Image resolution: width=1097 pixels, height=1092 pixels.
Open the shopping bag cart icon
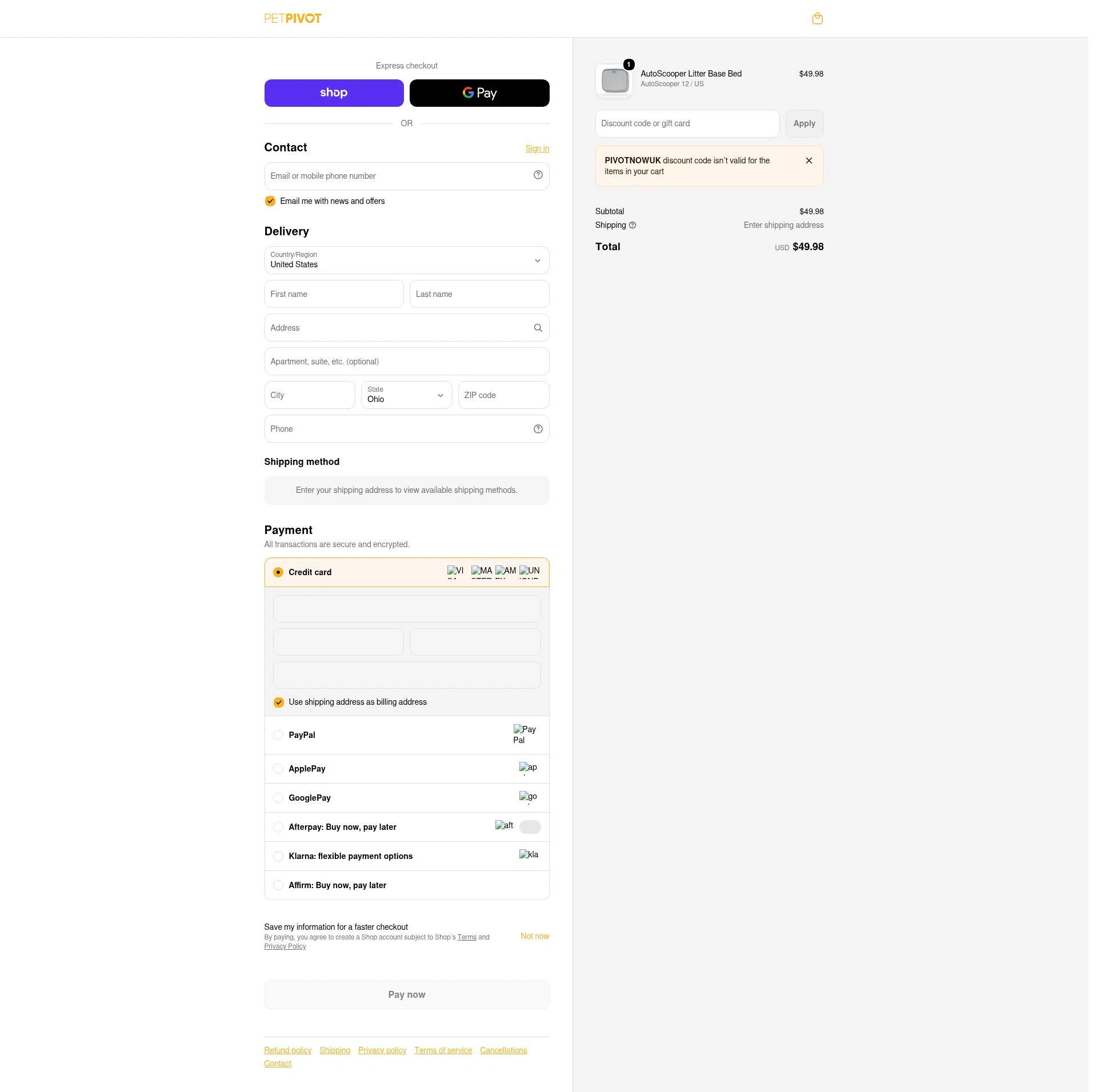(x=817, y=18)
